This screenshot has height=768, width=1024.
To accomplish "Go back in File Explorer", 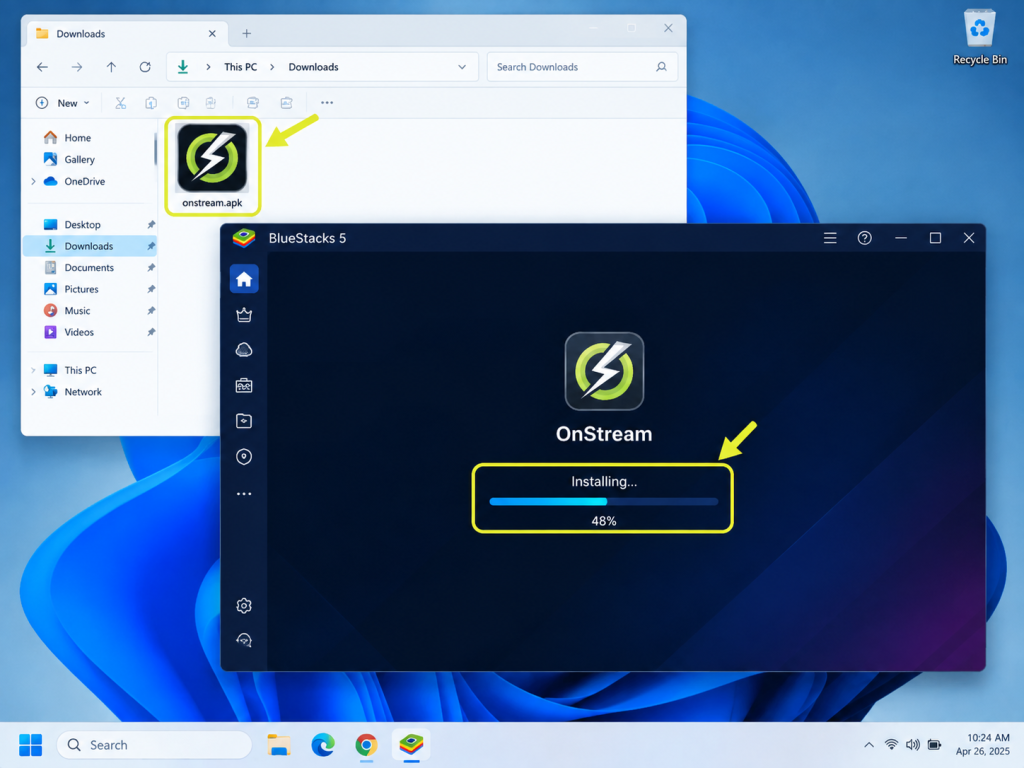I will click(42, 67).
